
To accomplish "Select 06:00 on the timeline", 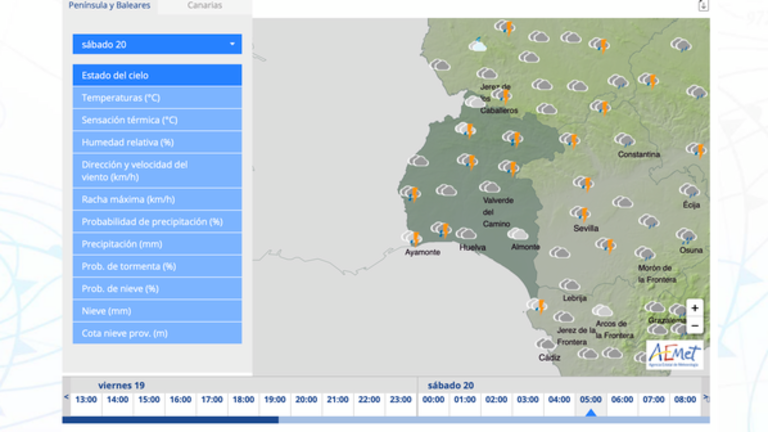I will click(x=622, y=400).
